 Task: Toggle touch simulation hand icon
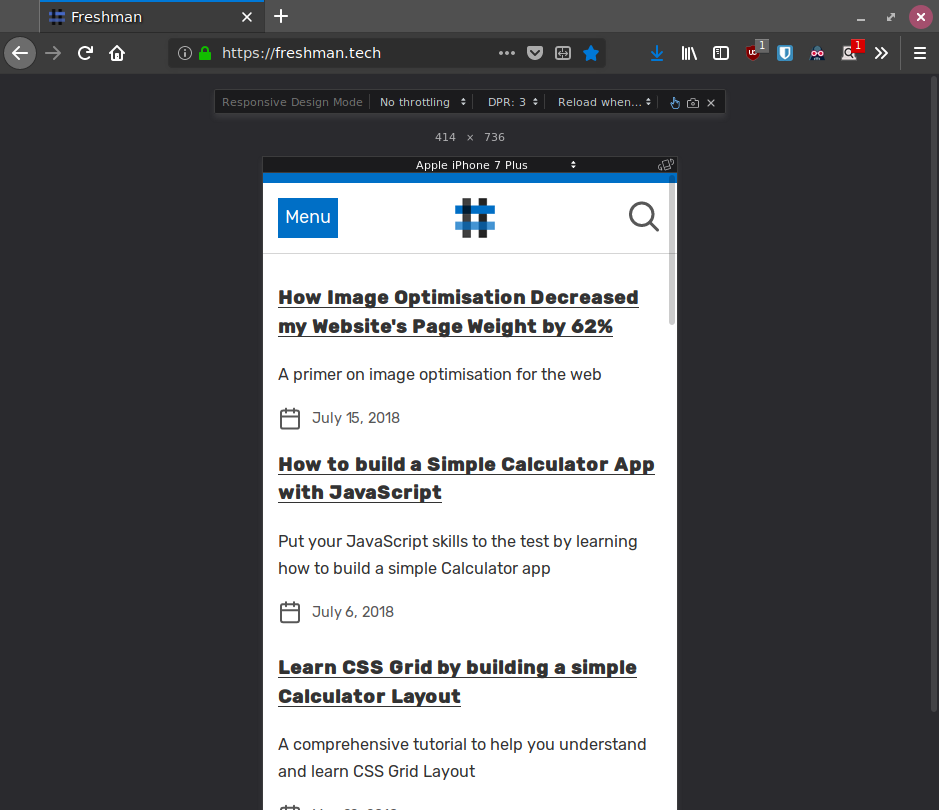675,103
